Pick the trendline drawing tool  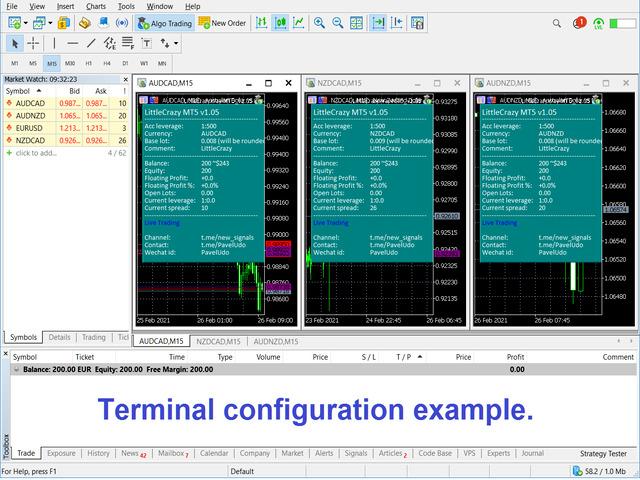(x=91, y=43)
